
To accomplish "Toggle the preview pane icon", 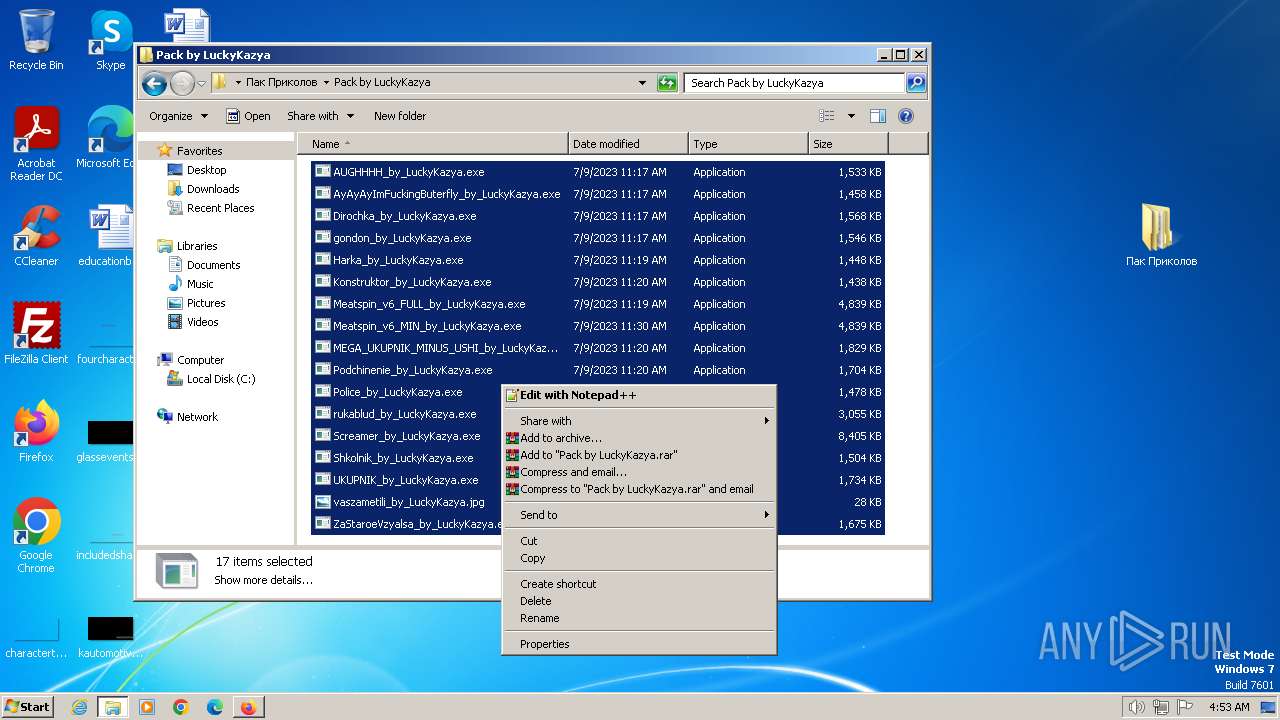I will [x=877, y=116].
